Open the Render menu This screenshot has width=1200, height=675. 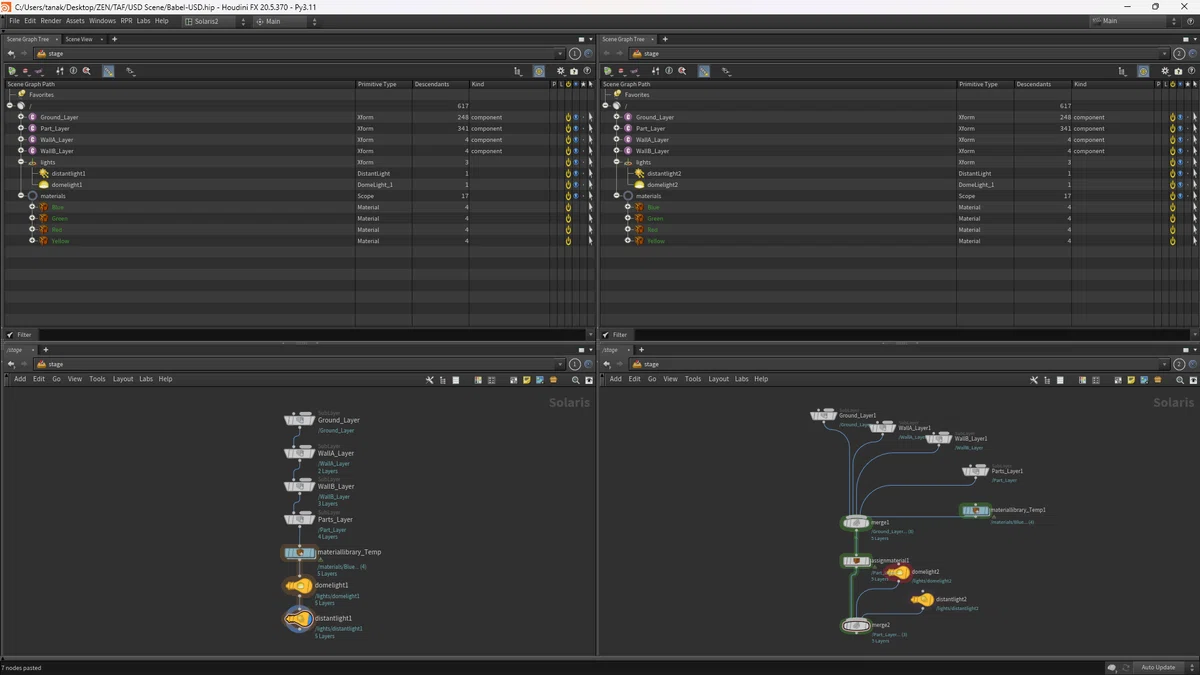click(x=50, y=21)
